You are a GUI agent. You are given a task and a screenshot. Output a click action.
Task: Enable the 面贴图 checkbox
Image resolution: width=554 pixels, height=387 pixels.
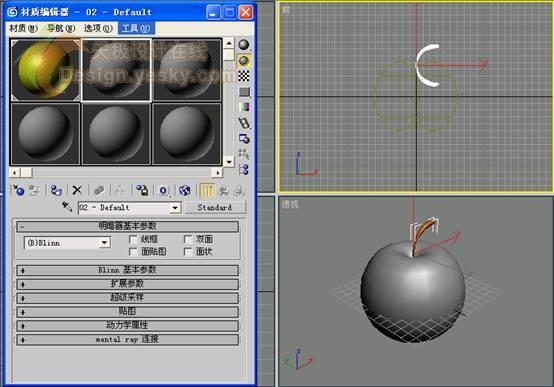pyautogui.click(x=133, y=252)
